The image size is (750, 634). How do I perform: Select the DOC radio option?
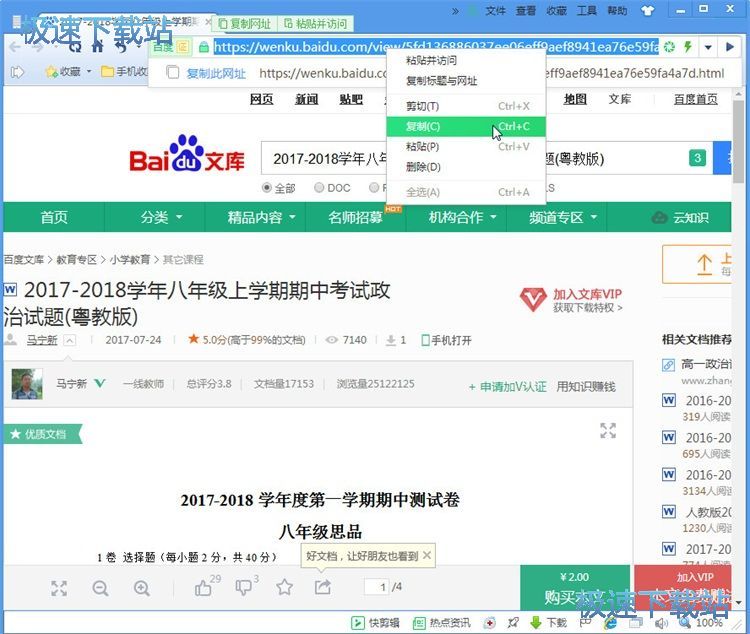click(x=319, y=188)
